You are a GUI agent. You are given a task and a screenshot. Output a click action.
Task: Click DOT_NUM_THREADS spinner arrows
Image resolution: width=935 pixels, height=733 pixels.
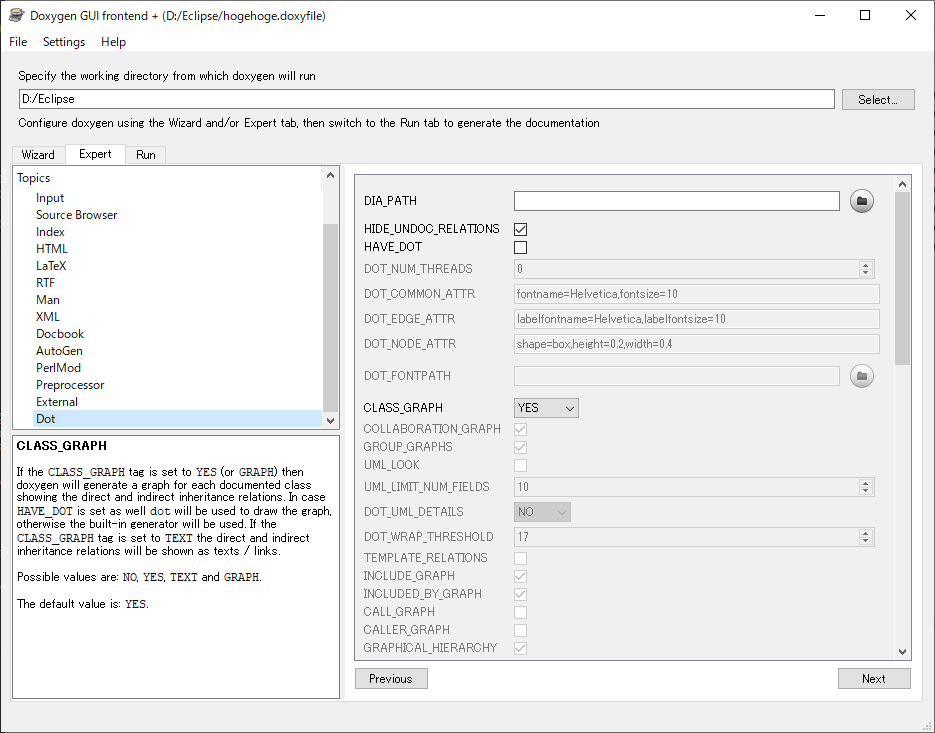[x=866, y=269]
